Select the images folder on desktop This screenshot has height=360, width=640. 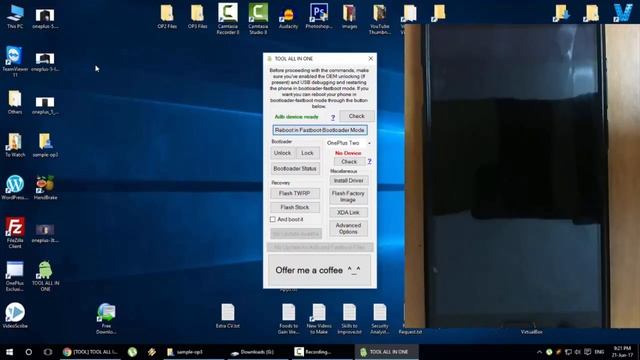click(349, 17)
